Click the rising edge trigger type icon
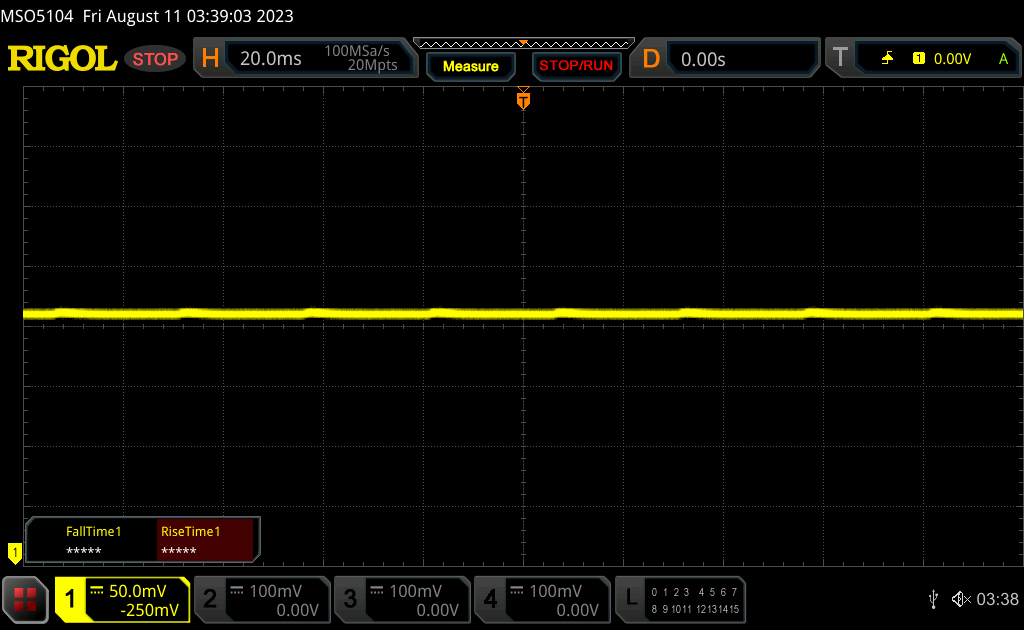Viewport: 1024px width, 630px height. tap(887, 59)
